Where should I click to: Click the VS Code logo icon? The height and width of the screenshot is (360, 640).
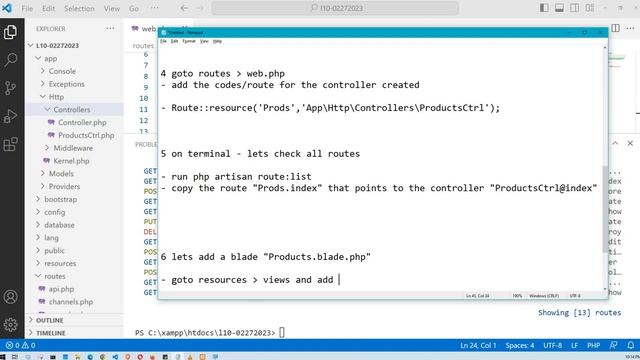7,8
